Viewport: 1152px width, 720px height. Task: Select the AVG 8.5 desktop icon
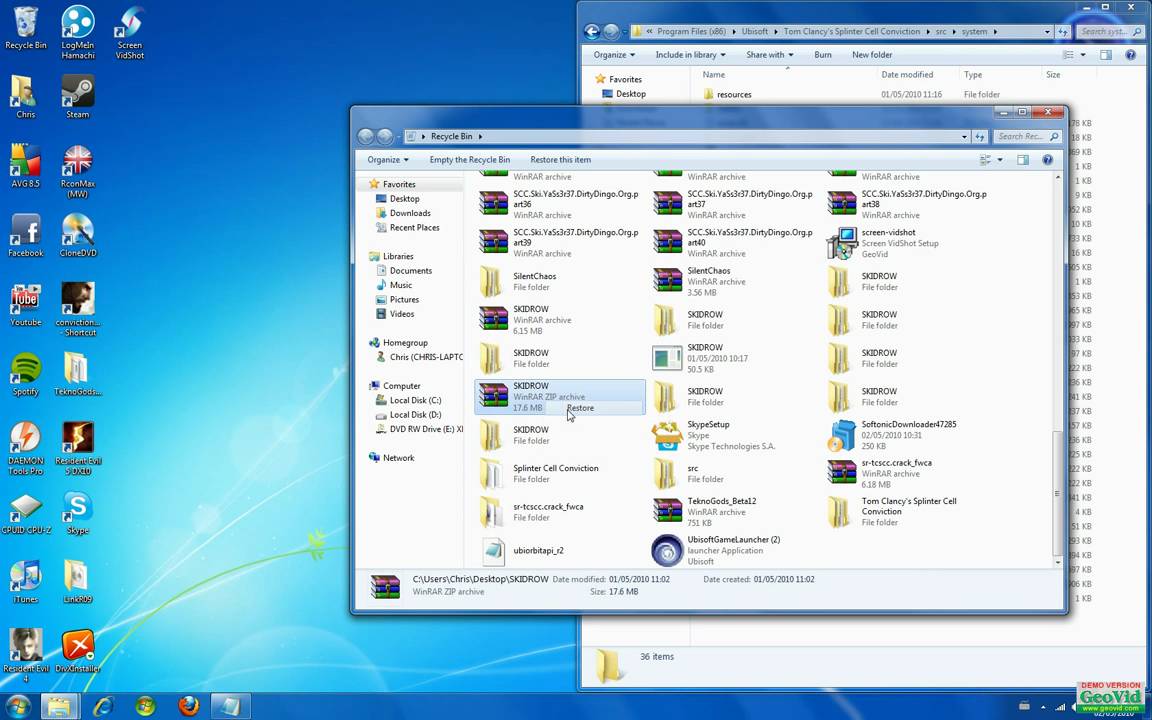pos(25,165)
